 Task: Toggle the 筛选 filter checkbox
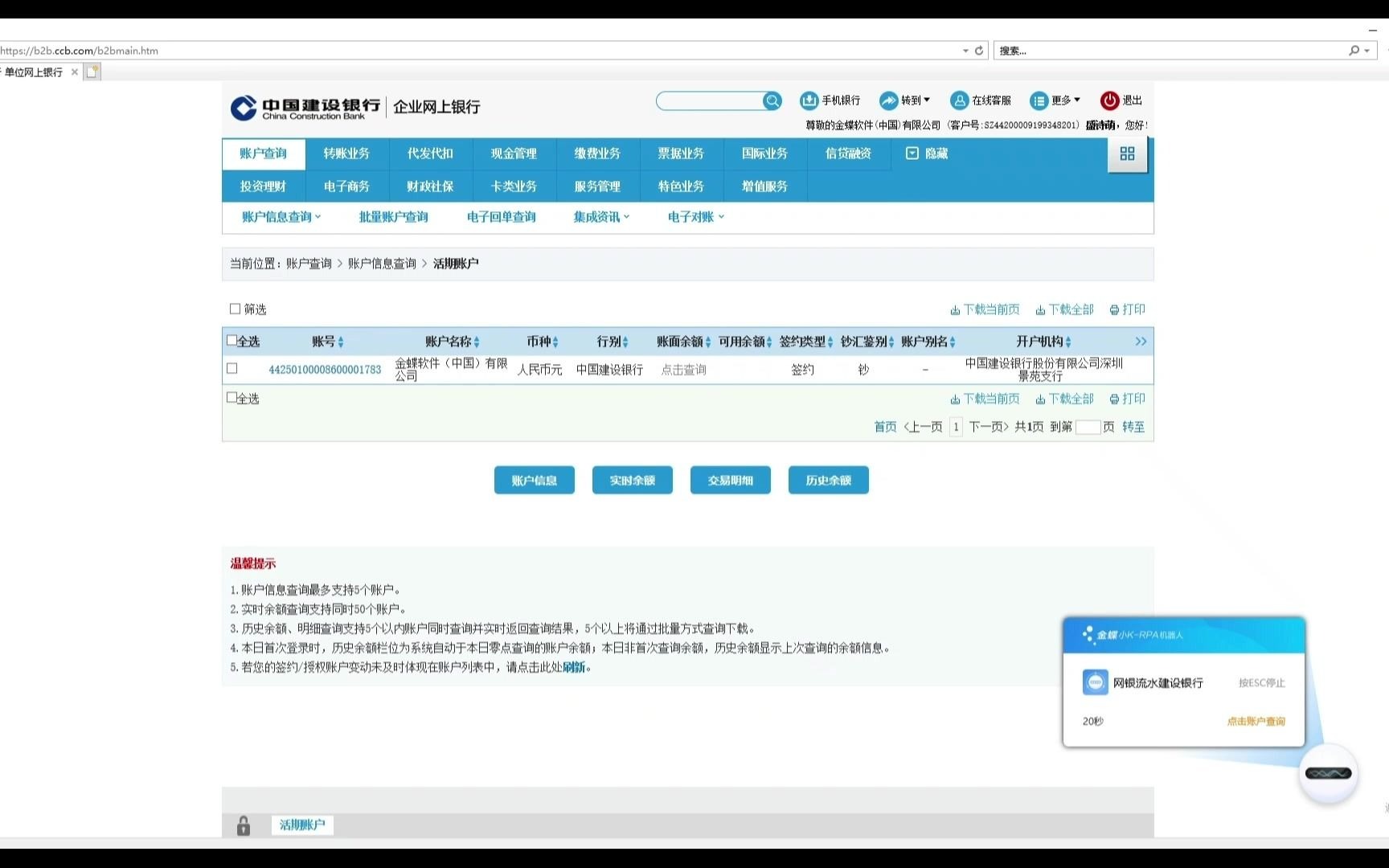point(235,309)
